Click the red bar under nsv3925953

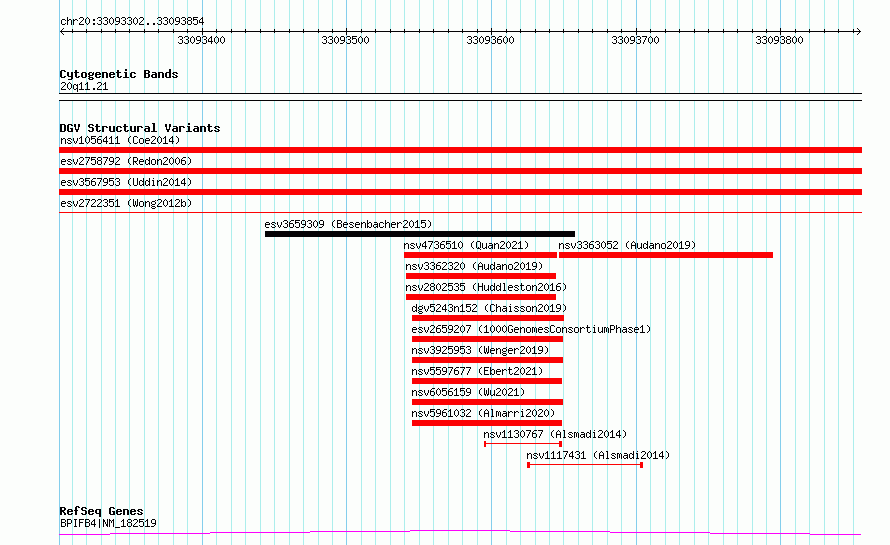coord(488,360)
